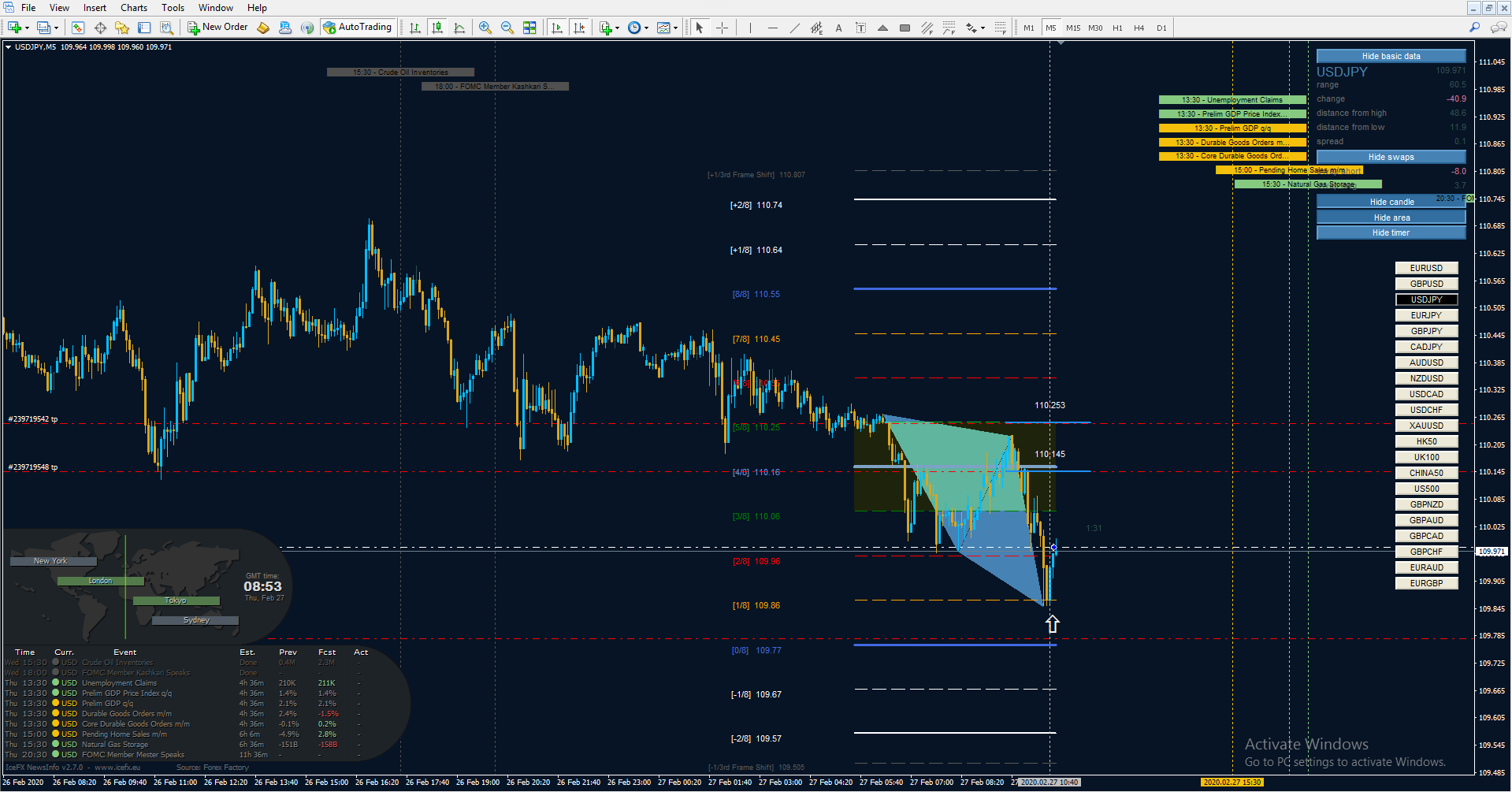Zoom out on the chart
1512x792 pixels.
click(507, 28)
